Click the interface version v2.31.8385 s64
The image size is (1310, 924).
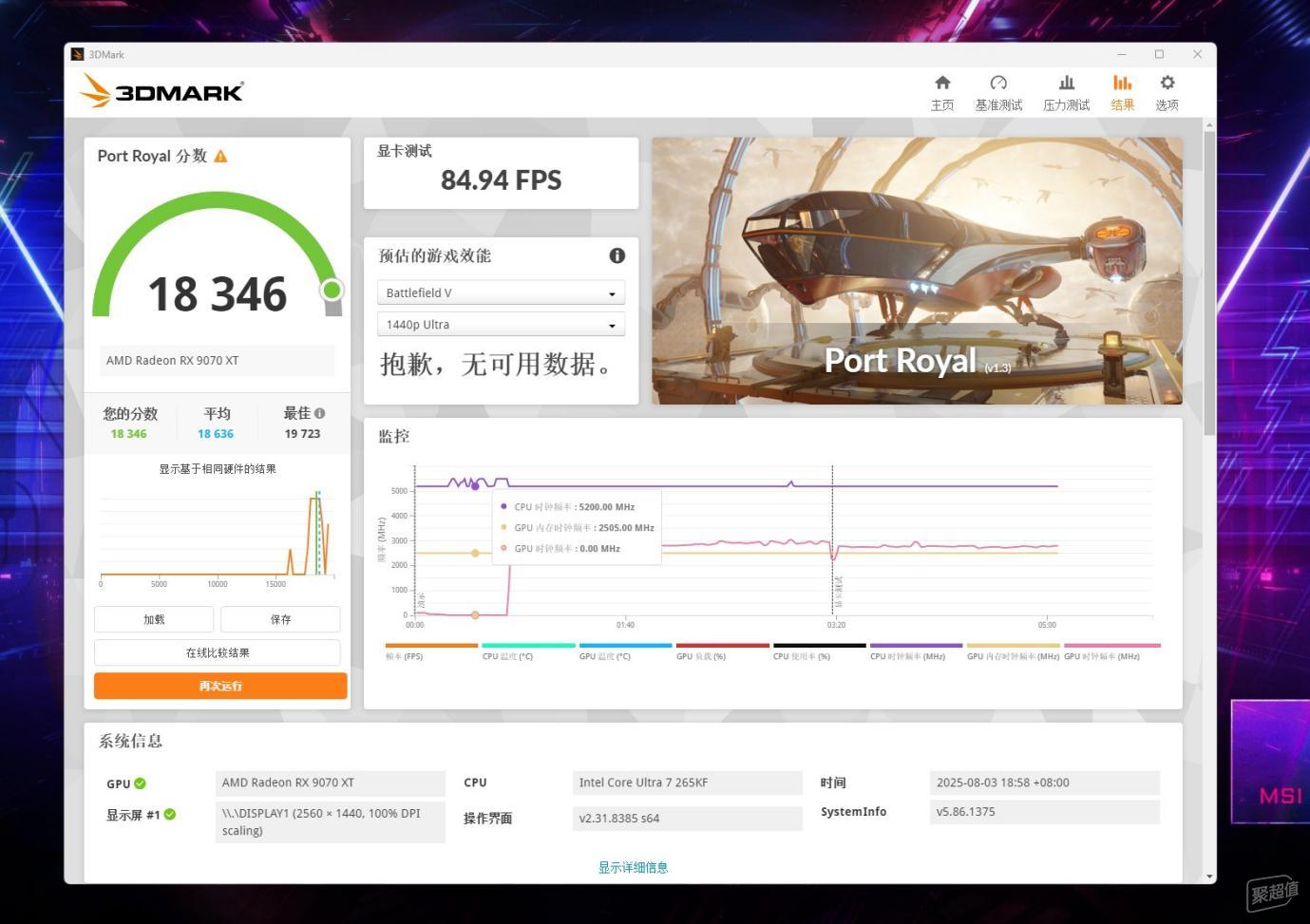point(688,819)
